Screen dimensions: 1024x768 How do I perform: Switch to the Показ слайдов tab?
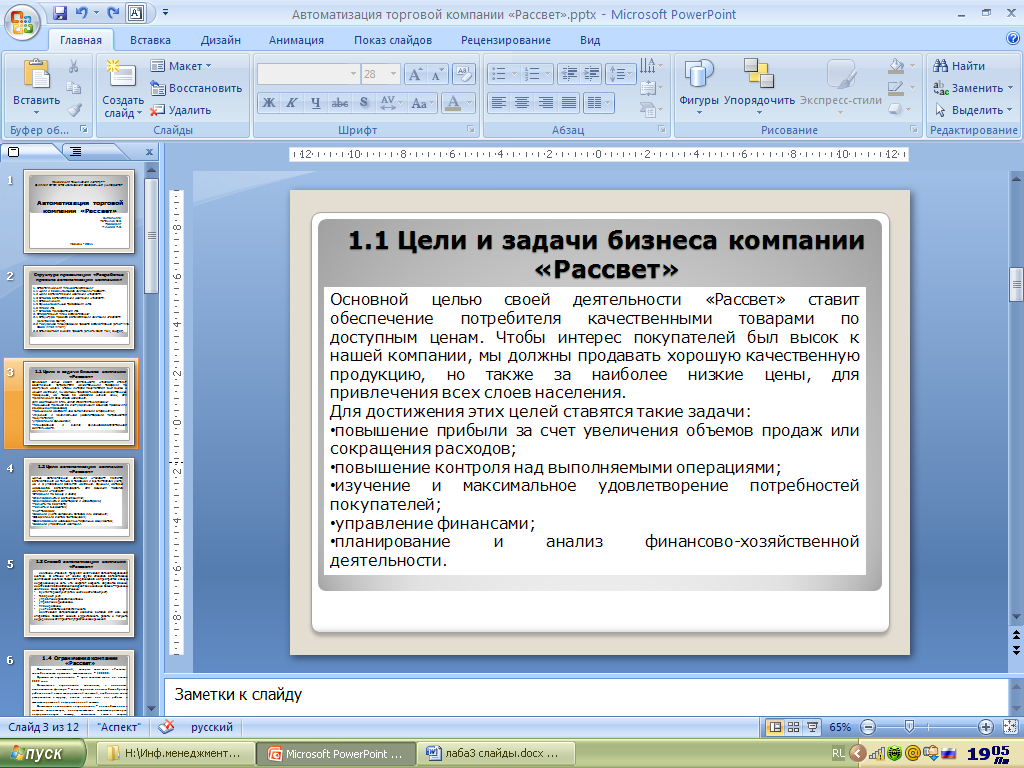tap(393, 40)
